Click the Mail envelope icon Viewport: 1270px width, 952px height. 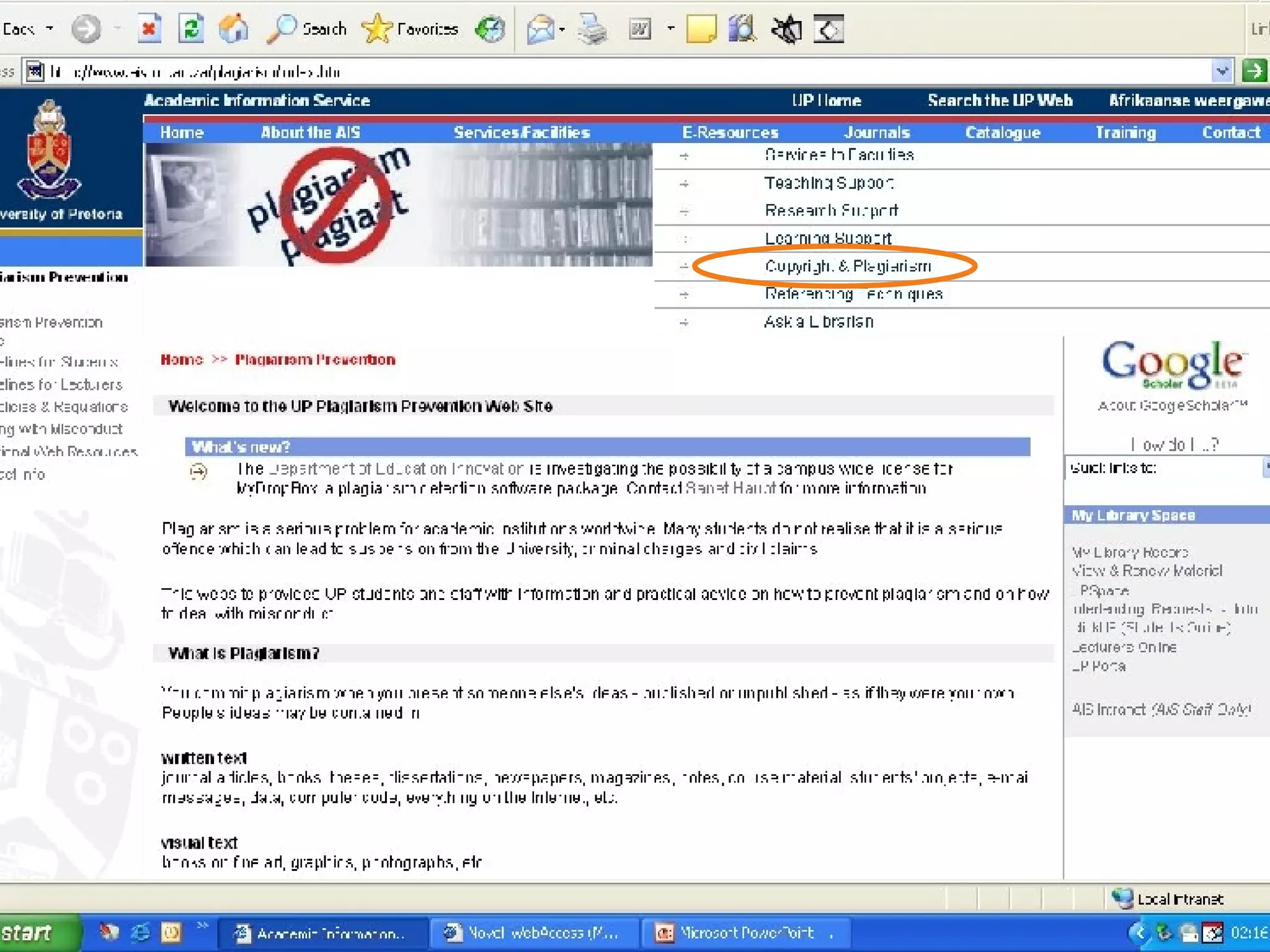(x=540, y=29)
